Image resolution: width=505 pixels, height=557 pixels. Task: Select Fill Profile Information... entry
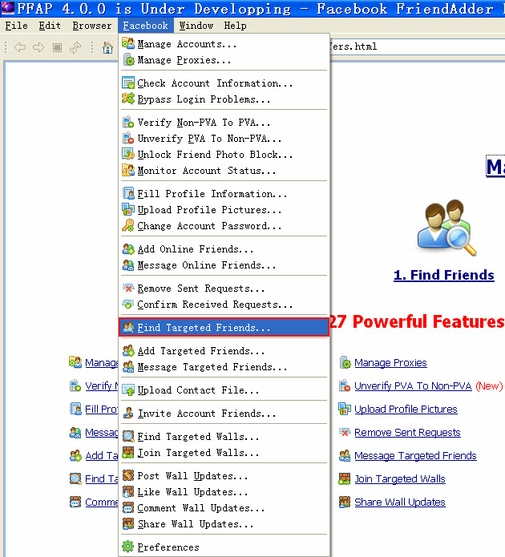click(x=224, y=194)
